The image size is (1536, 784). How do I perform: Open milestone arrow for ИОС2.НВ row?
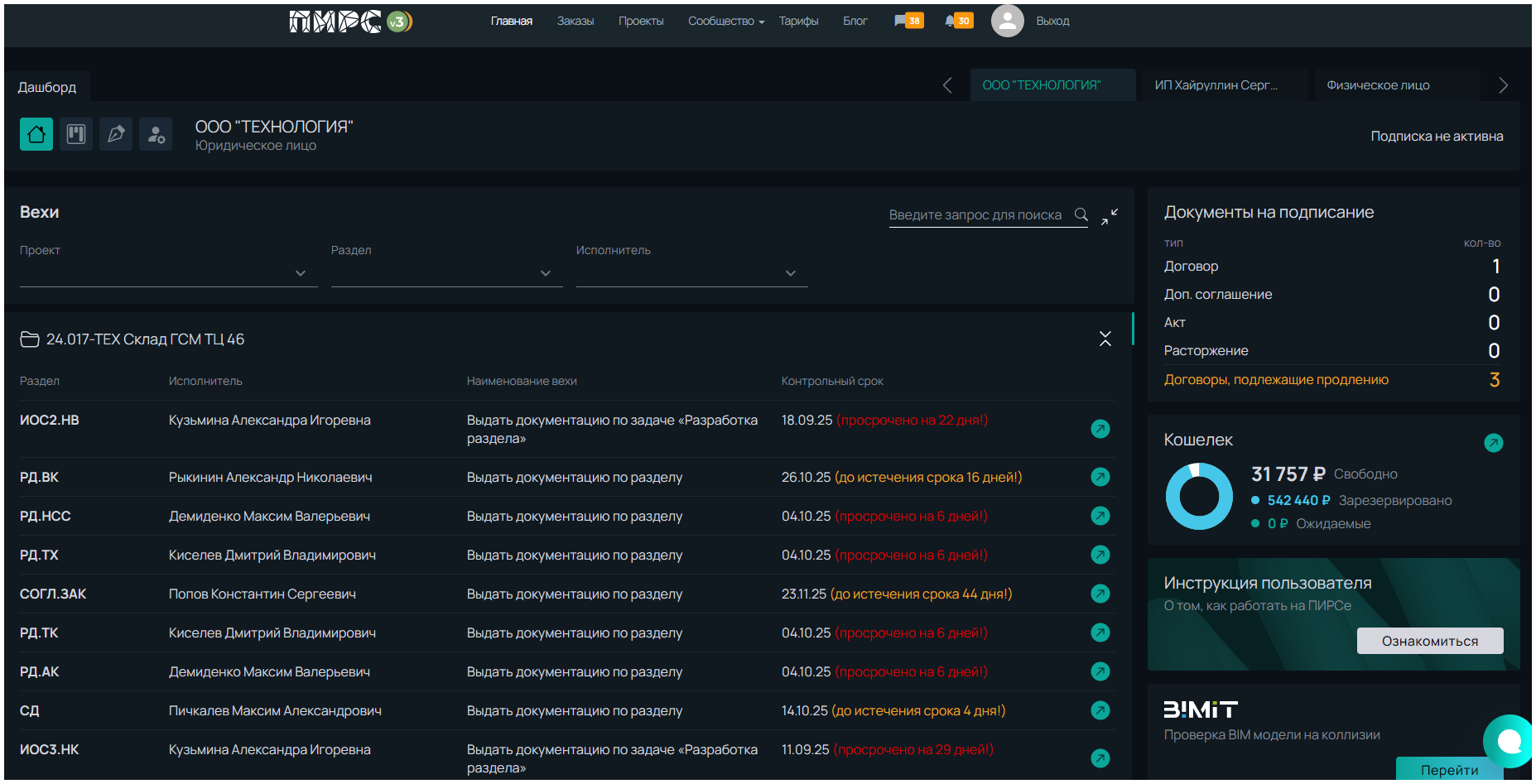(x=1100, y=429)
